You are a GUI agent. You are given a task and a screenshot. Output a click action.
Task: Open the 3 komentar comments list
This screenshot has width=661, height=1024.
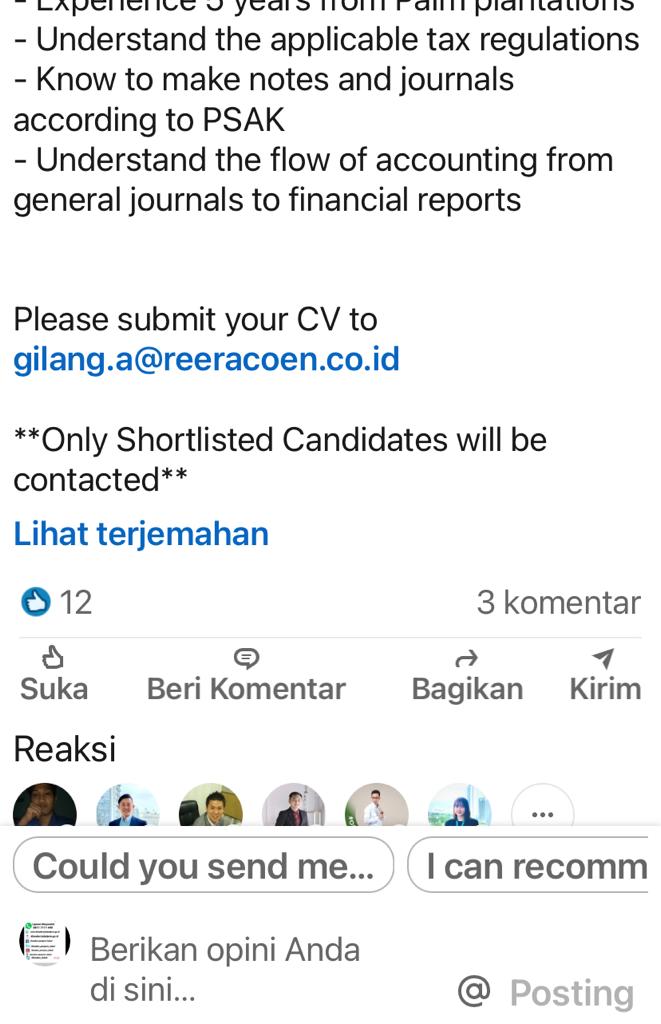click(558, 602)
